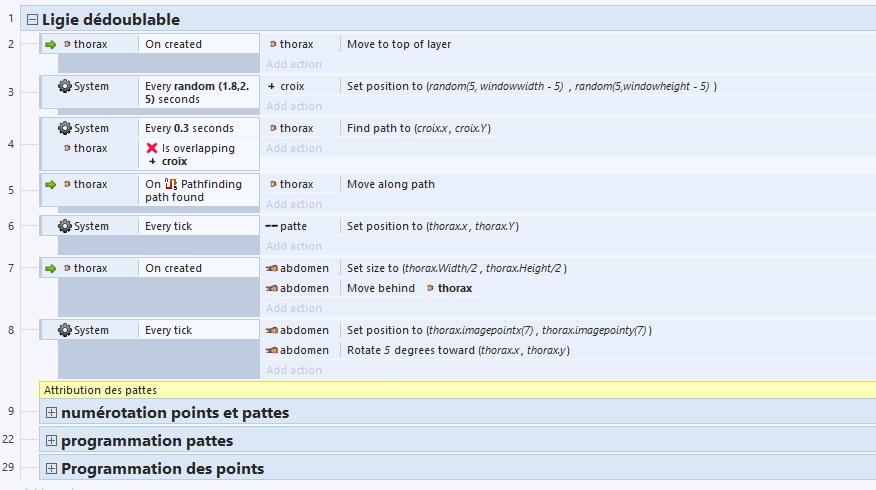Select the "Move to top of layer" action

click(x=400, y=44)
